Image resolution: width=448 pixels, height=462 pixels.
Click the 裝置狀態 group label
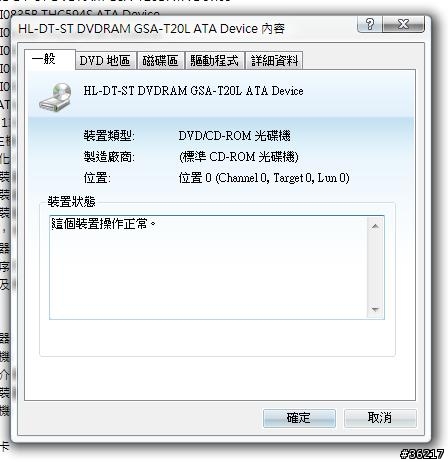[72, 202]
